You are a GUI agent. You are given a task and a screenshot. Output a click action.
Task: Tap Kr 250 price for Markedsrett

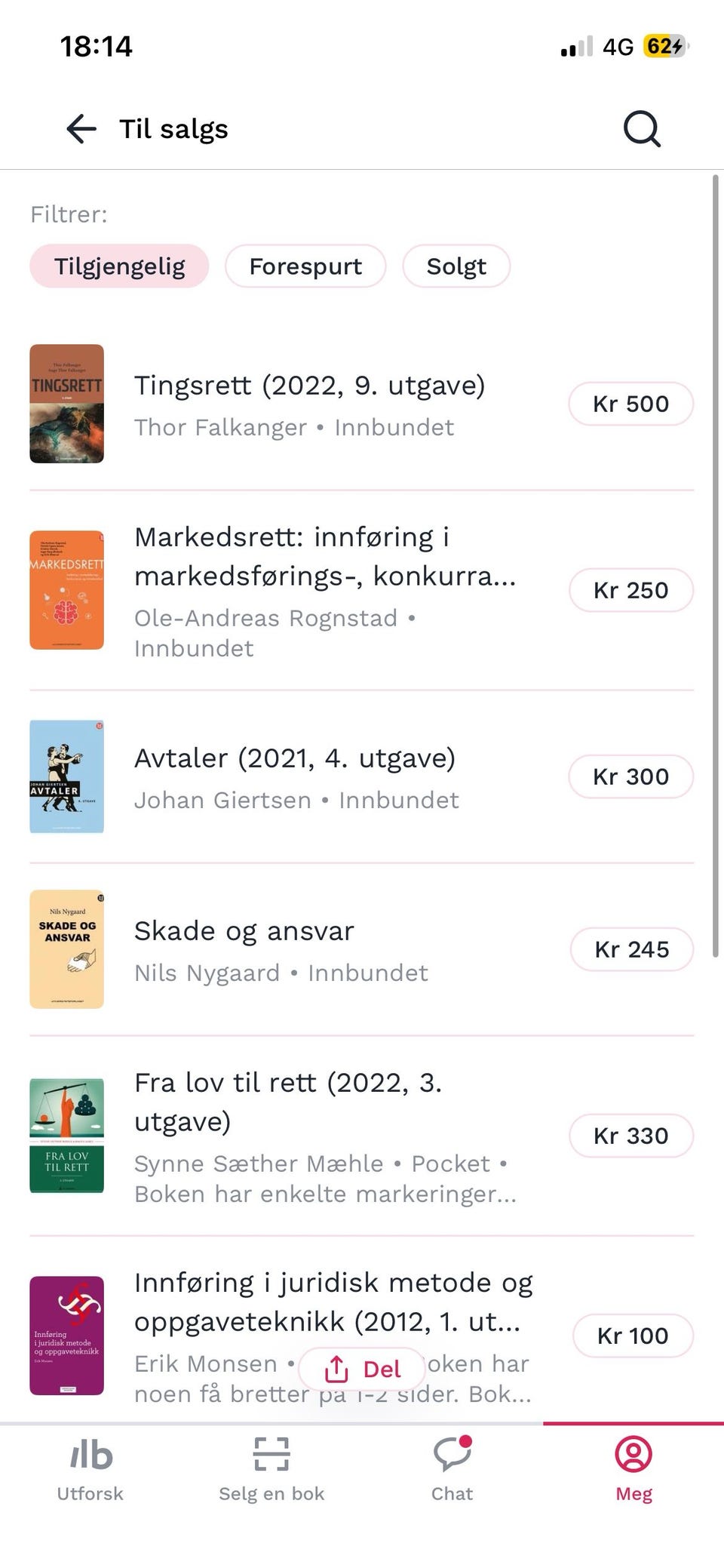pos(630,590)
